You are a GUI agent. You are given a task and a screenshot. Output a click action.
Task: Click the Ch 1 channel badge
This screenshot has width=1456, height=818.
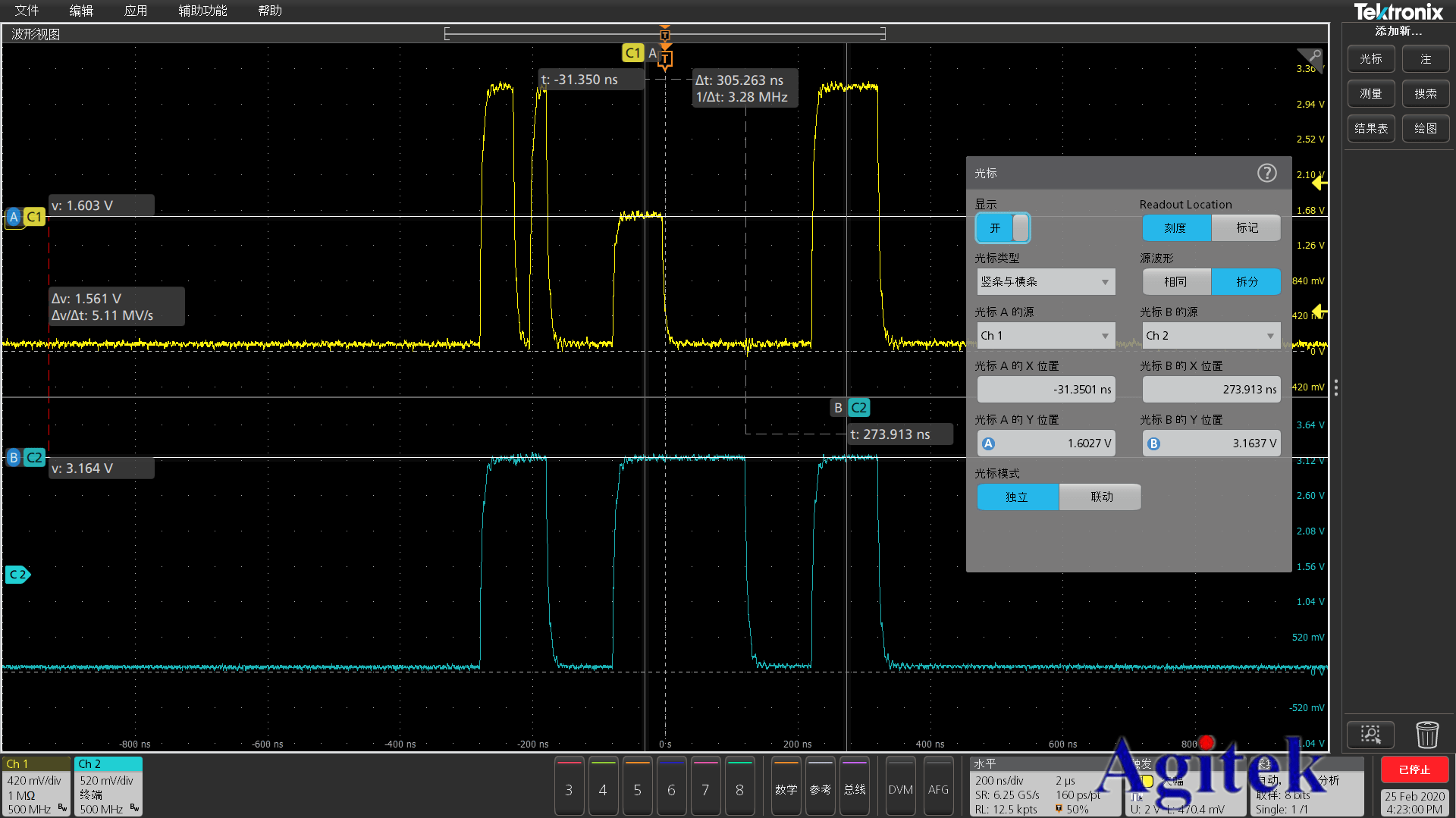36,786
